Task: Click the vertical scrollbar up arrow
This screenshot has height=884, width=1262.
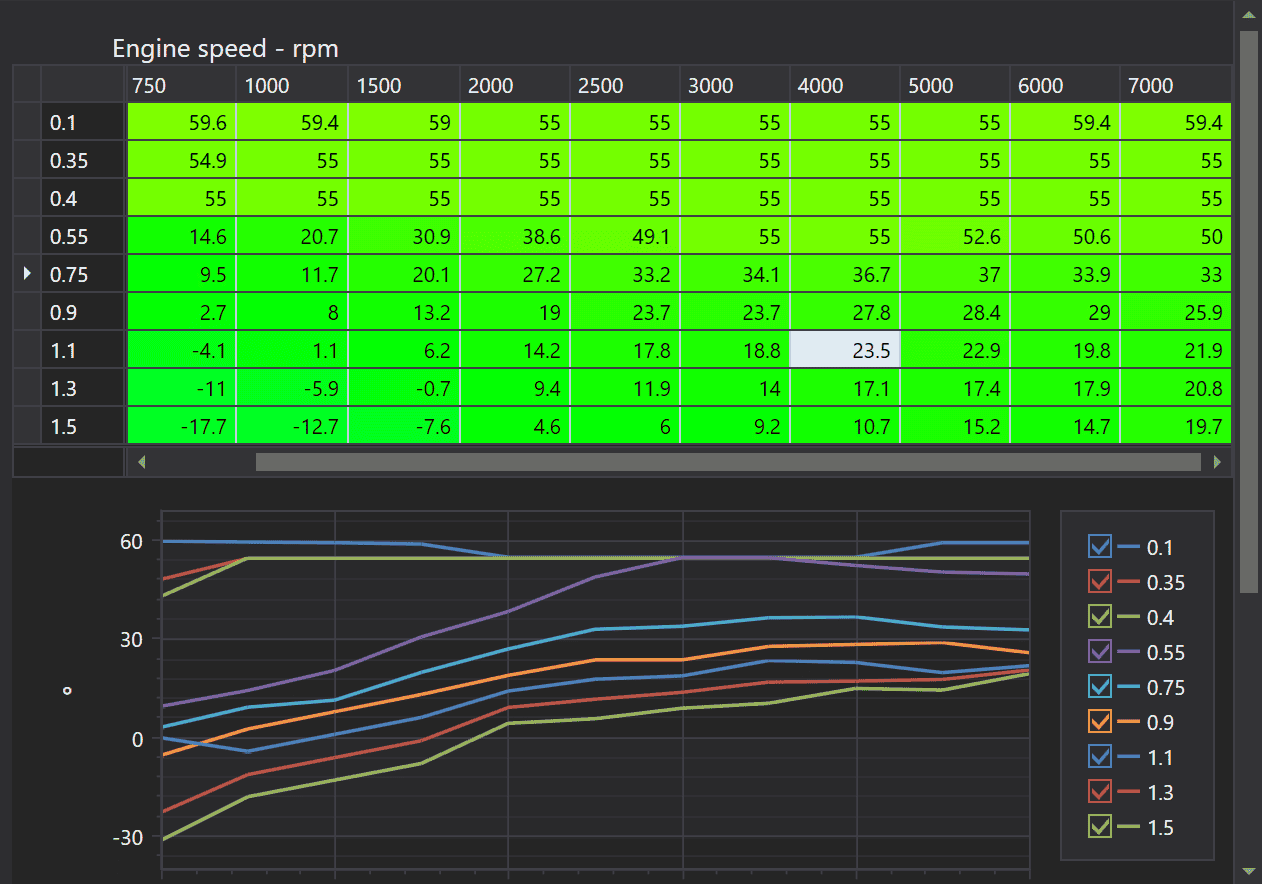Action: (x=1248, y=14)
